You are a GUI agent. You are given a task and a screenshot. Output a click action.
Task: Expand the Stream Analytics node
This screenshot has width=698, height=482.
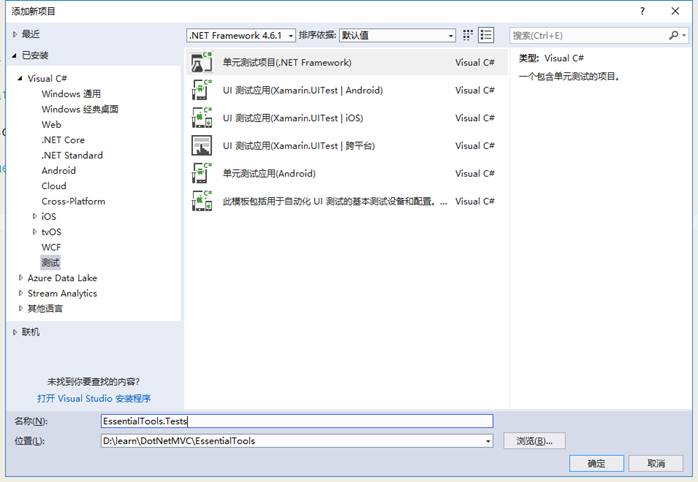pos(20,293)
